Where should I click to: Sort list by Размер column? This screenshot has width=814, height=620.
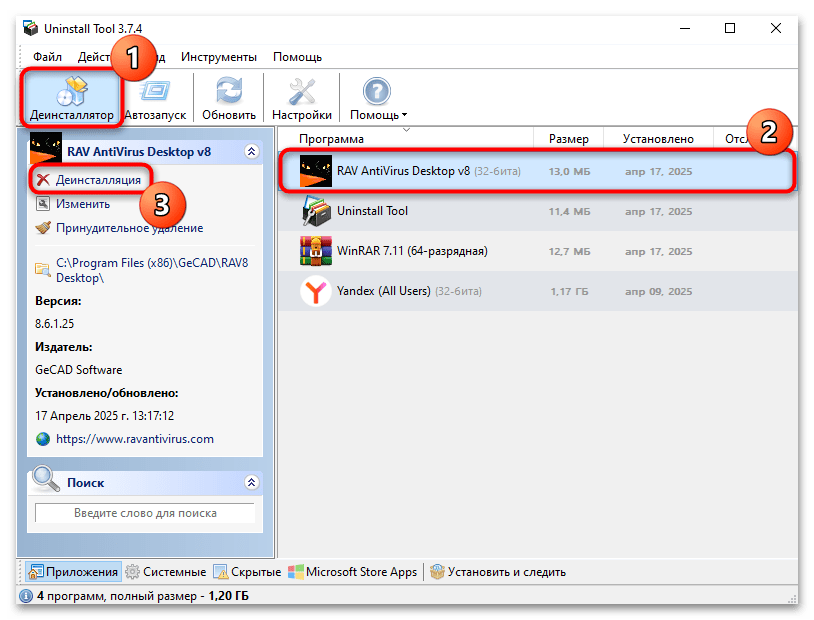(x=568, y=139)
